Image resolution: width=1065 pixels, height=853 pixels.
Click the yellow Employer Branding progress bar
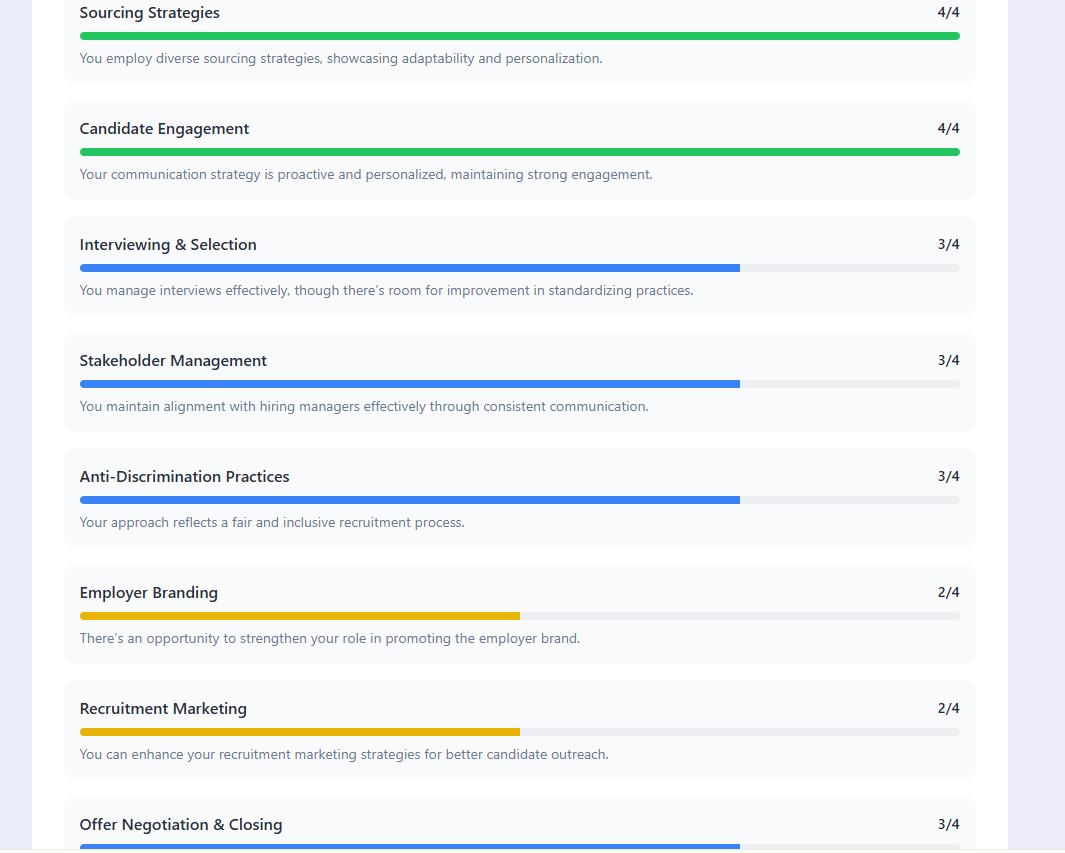[x=520, y=617]
